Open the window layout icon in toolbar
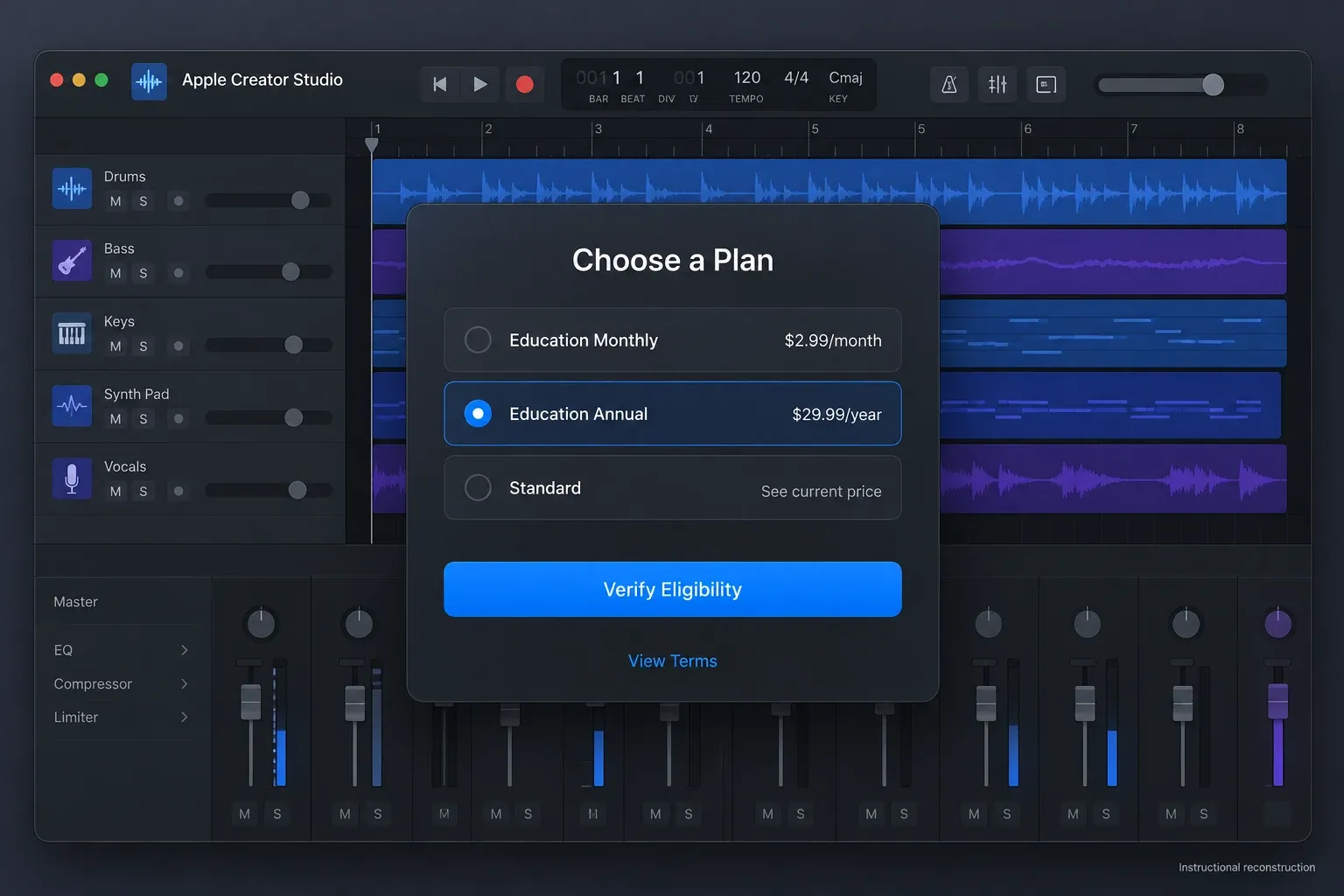1344x896 pixels. 1046,85
